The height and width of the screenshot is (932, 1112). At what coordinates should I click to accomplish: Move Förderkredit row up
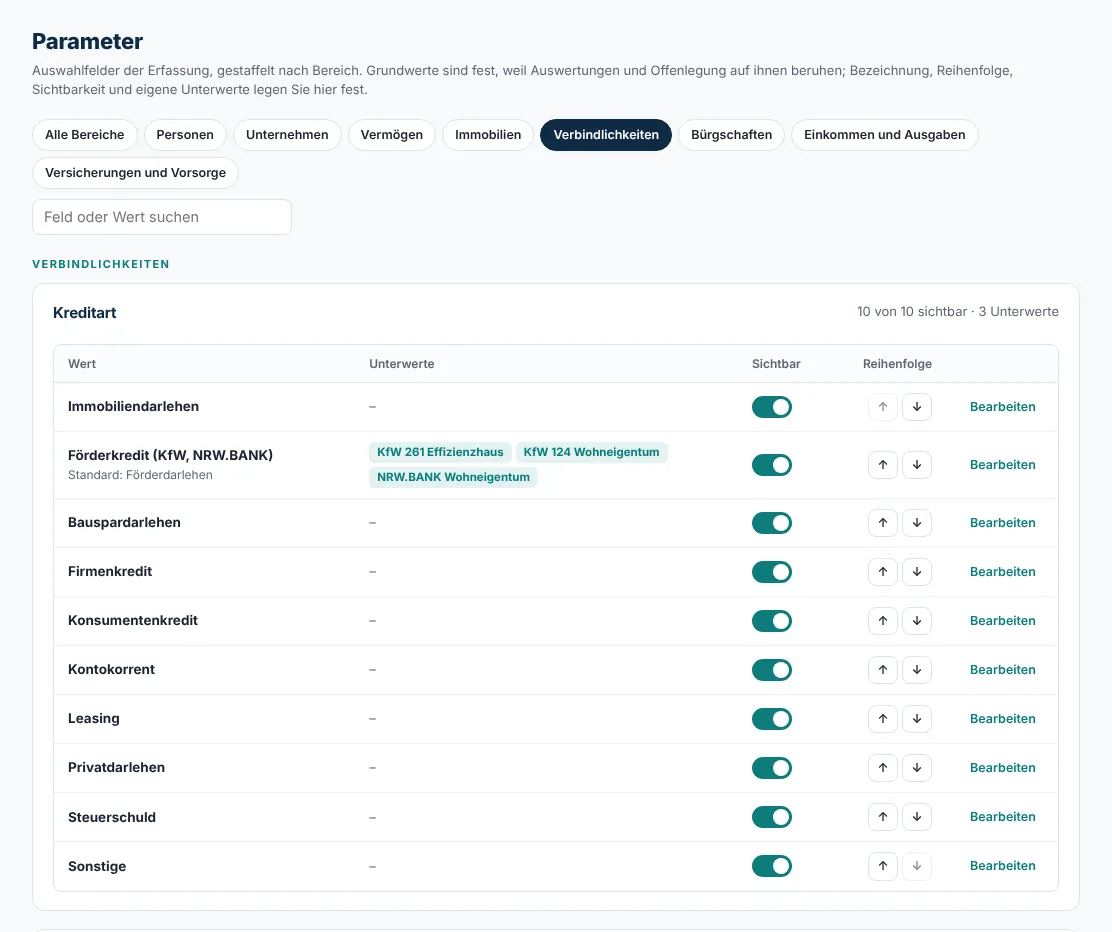tap(883, 465)
